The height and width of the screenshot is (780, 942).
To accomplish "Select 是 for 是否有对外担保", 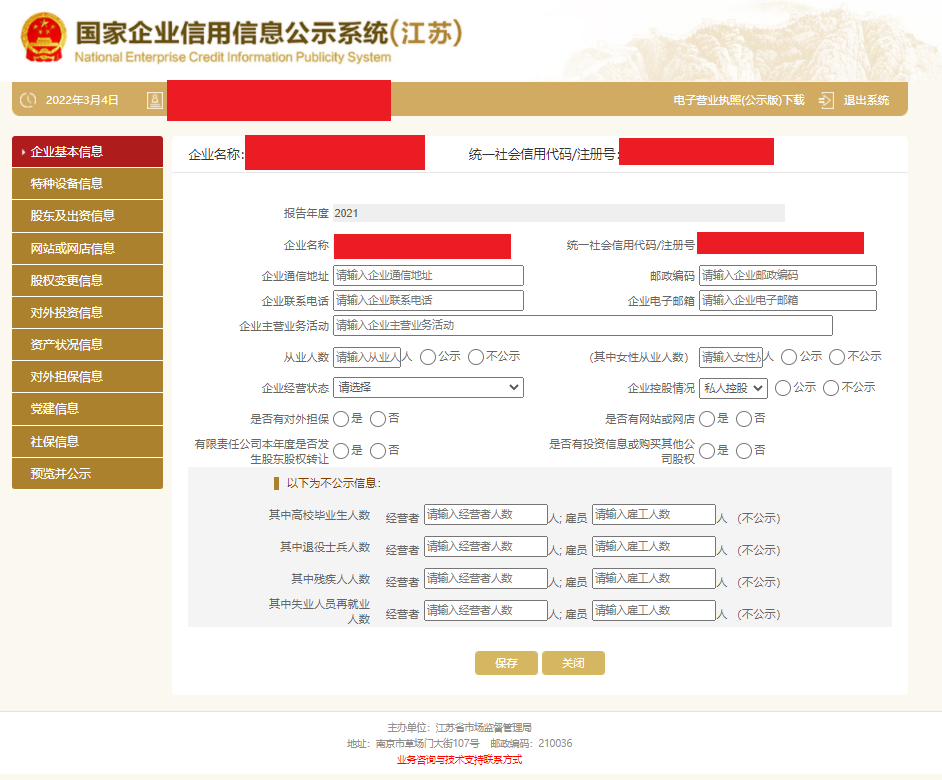I will coord(341,419).
